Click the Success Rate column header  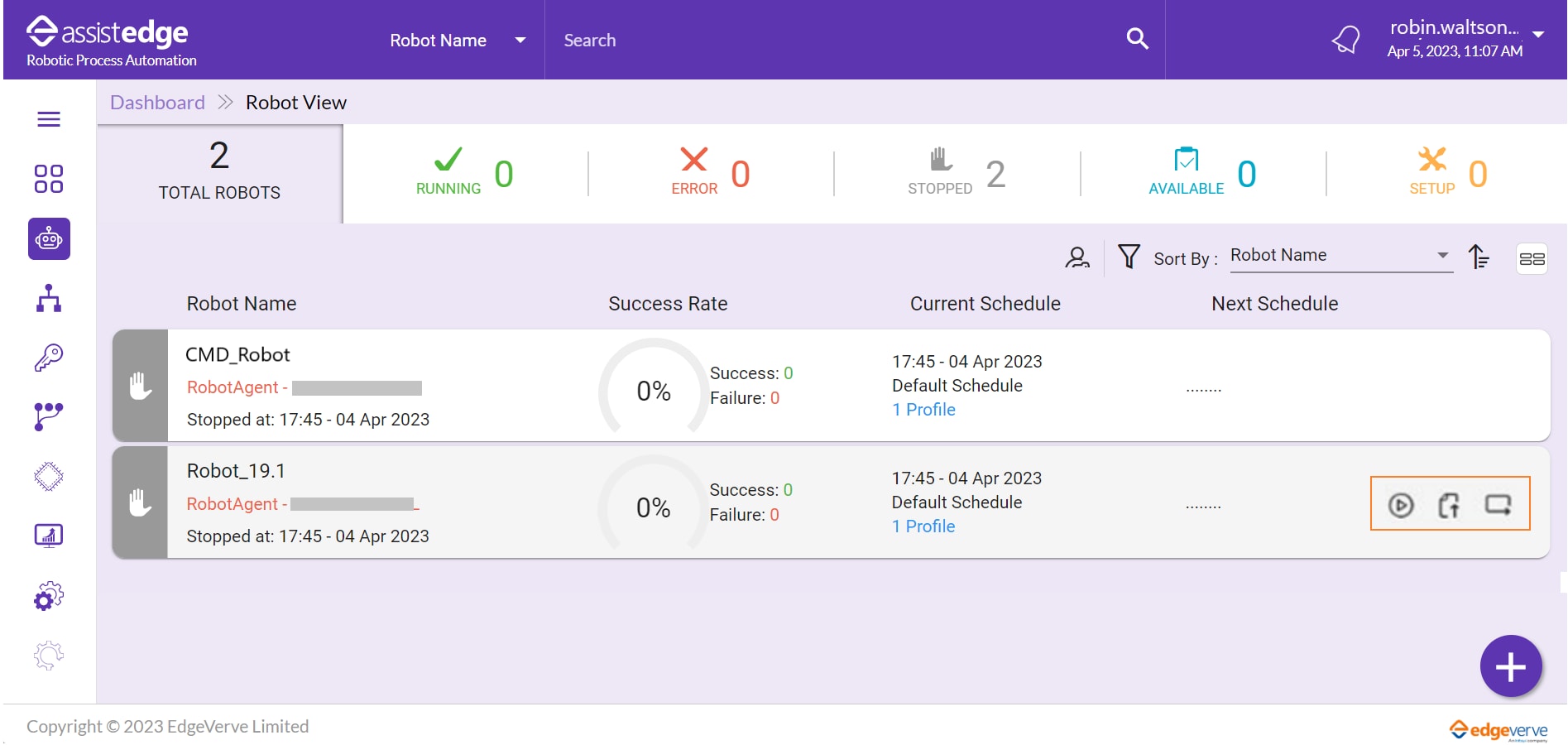(x=668, y=304)
